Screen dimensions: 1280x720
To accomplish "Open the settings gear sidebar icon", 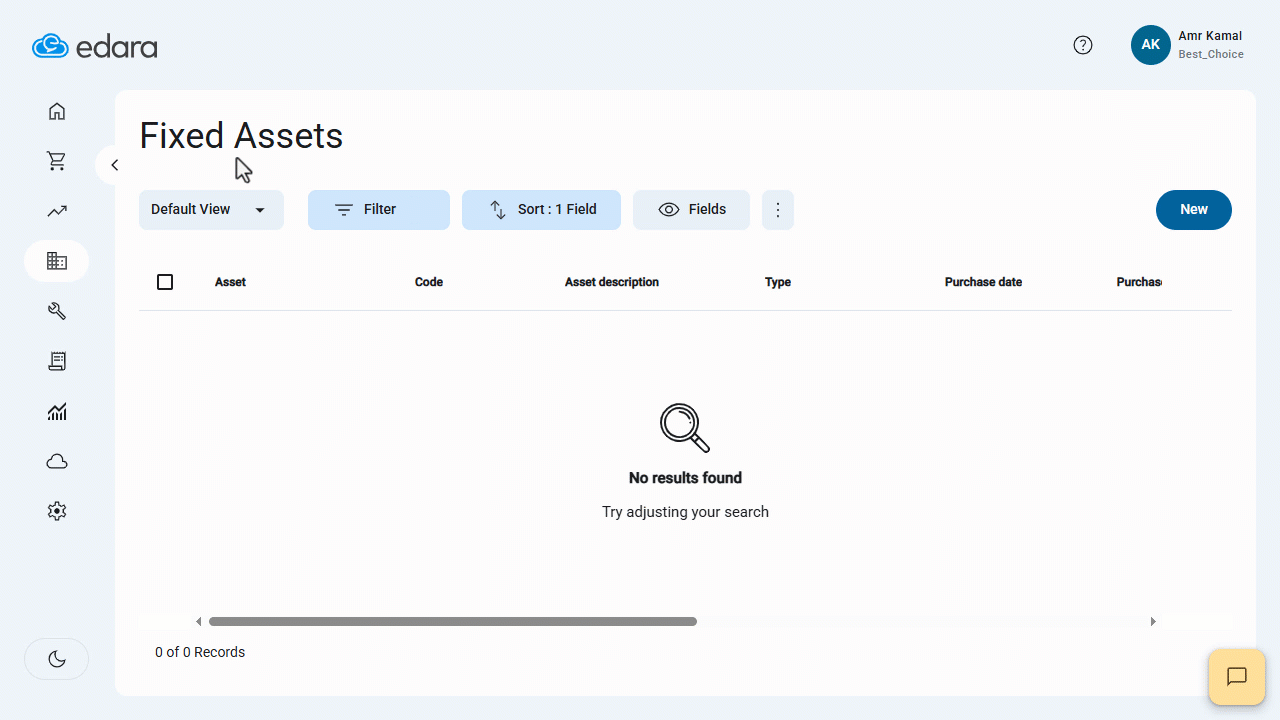I will click(x=57, y=511).
